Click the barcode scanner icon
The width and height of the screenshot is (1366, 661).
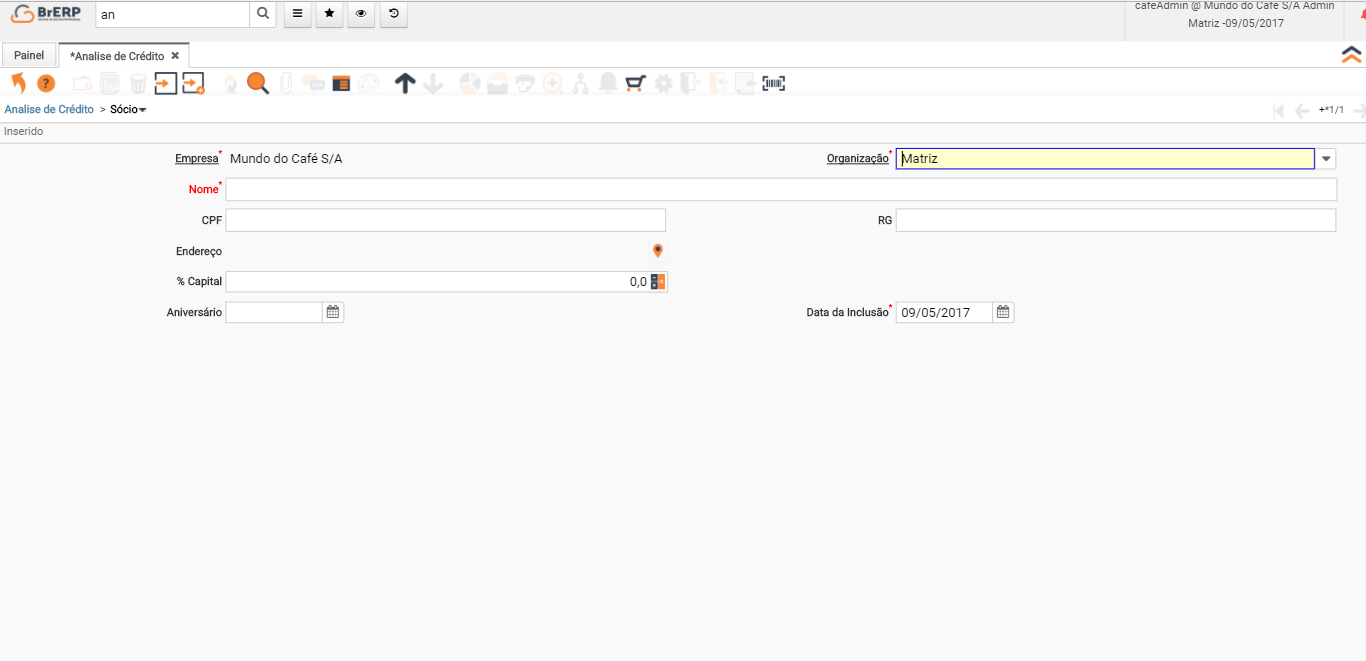tap(774, 84)
